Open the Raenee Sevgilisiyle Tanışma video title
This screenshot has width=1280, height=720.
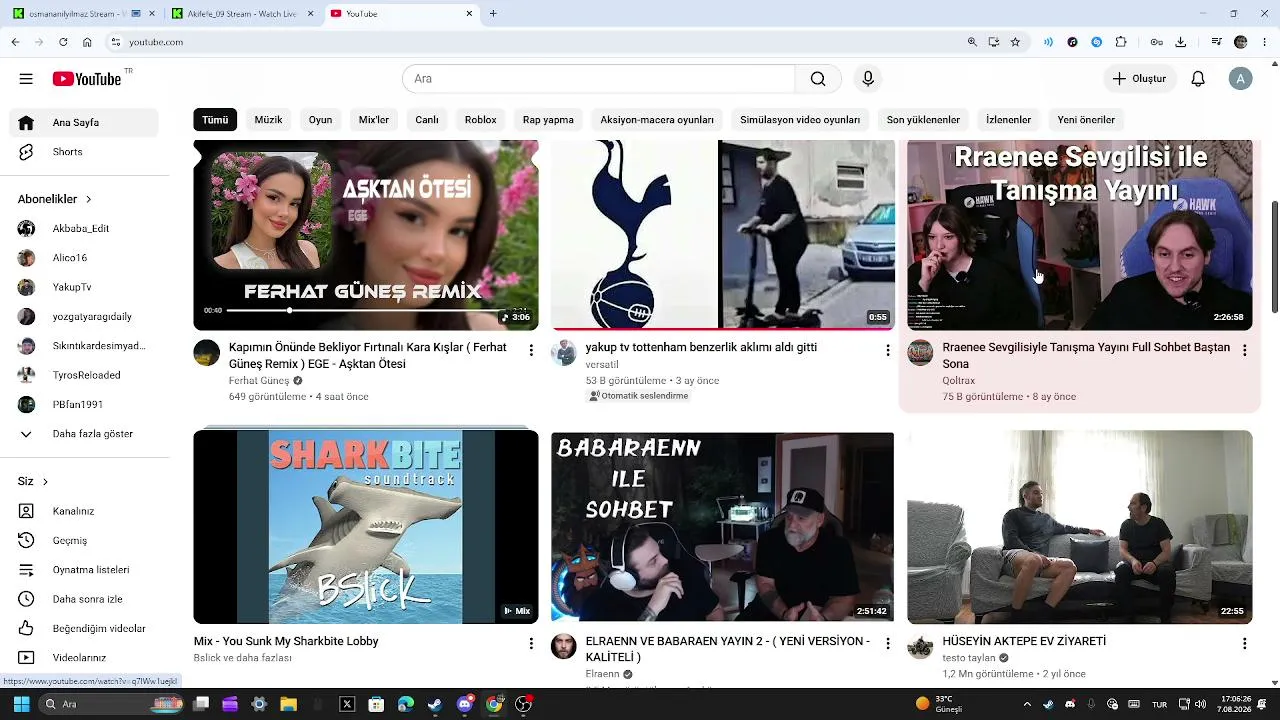1086,355
